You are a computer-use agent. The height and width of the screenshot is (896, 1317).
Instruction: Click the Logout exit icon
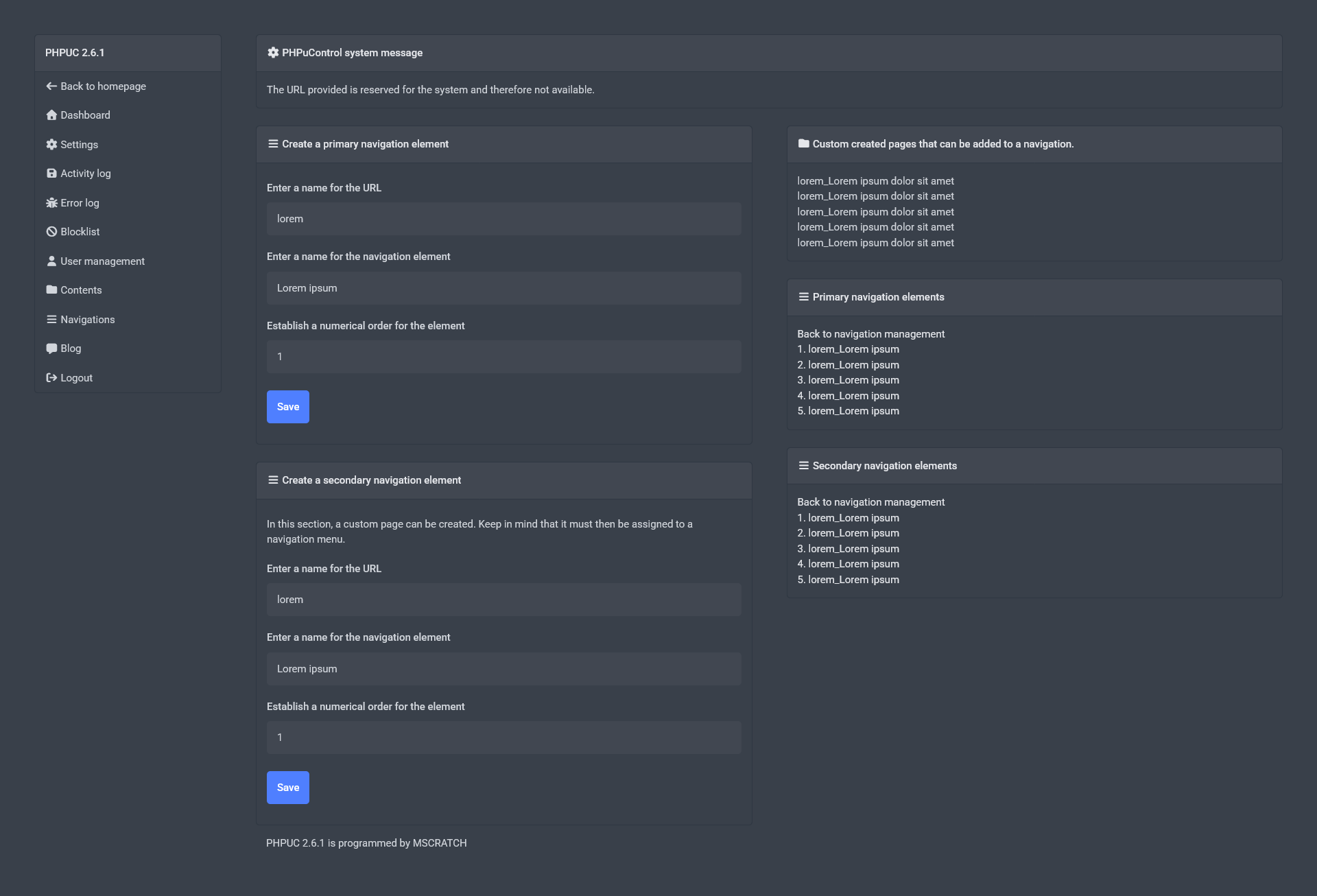point(51,378)
